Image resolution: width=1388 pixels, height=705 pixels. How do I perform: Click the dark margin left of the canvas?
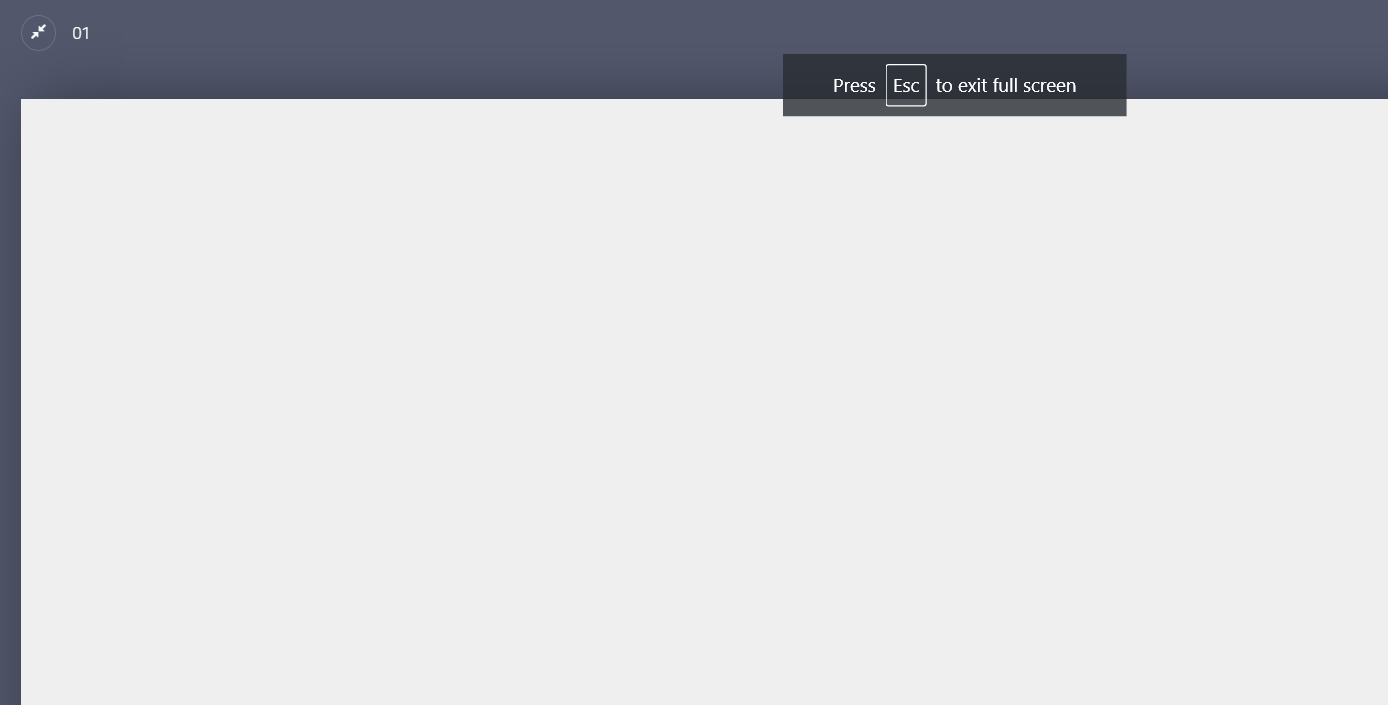[x=10, y=402]
